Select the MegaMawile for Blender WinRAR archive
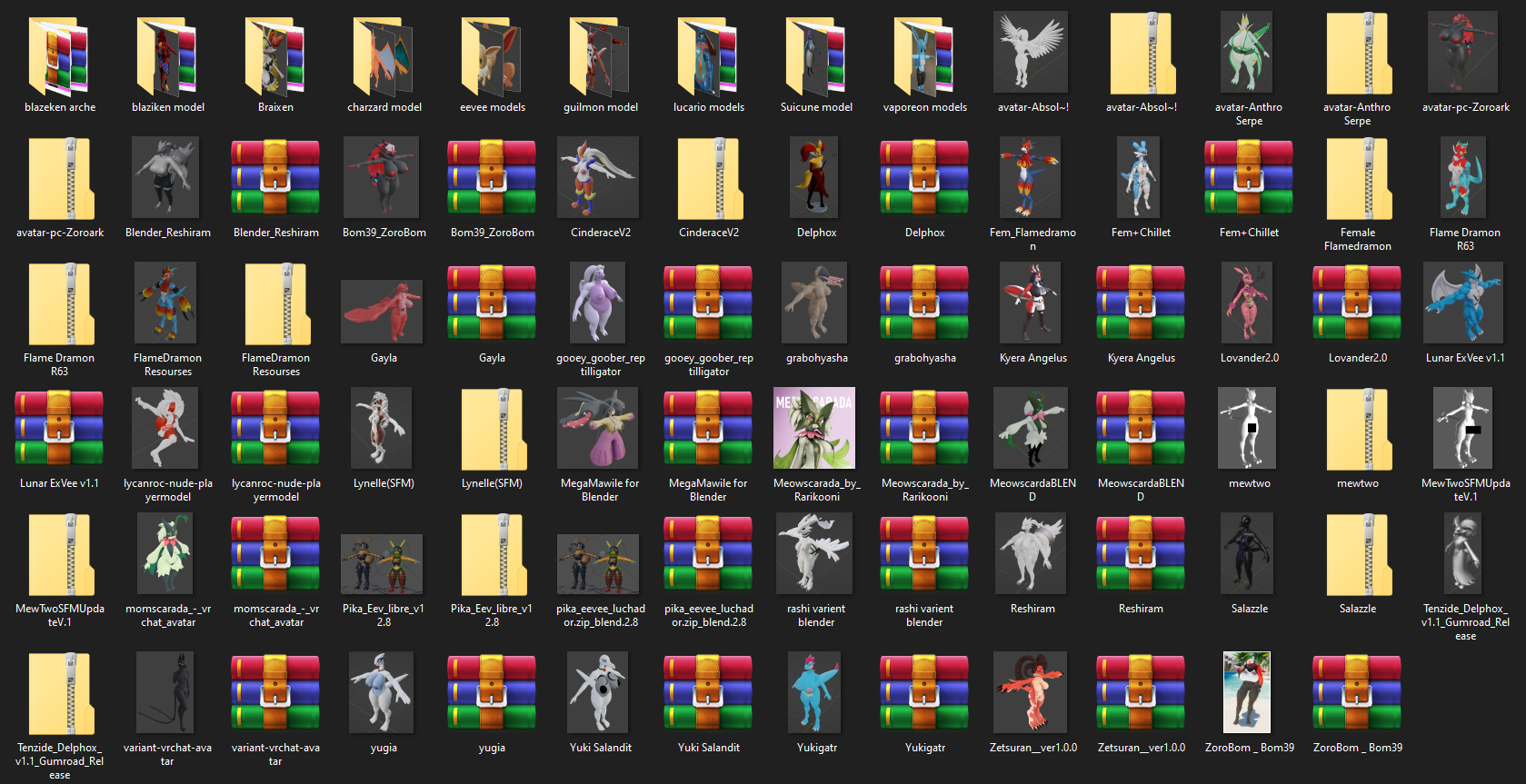 (708, 429)
